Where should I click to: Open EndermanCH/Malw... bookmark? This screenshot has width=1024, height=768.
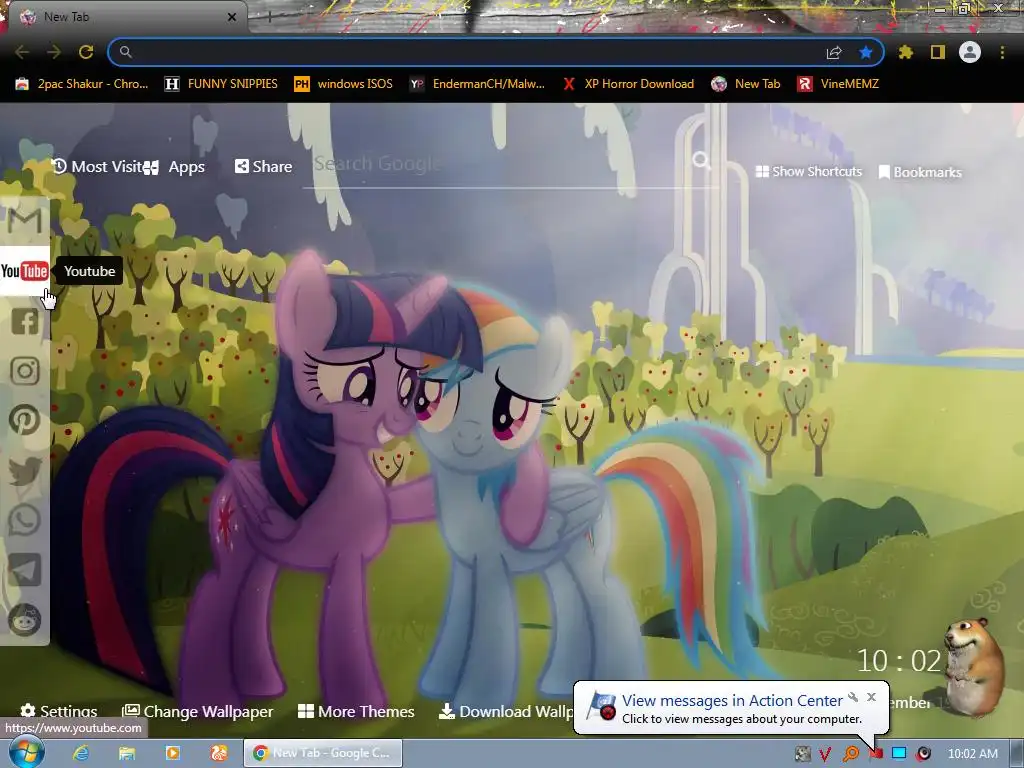tap(477, 84)
